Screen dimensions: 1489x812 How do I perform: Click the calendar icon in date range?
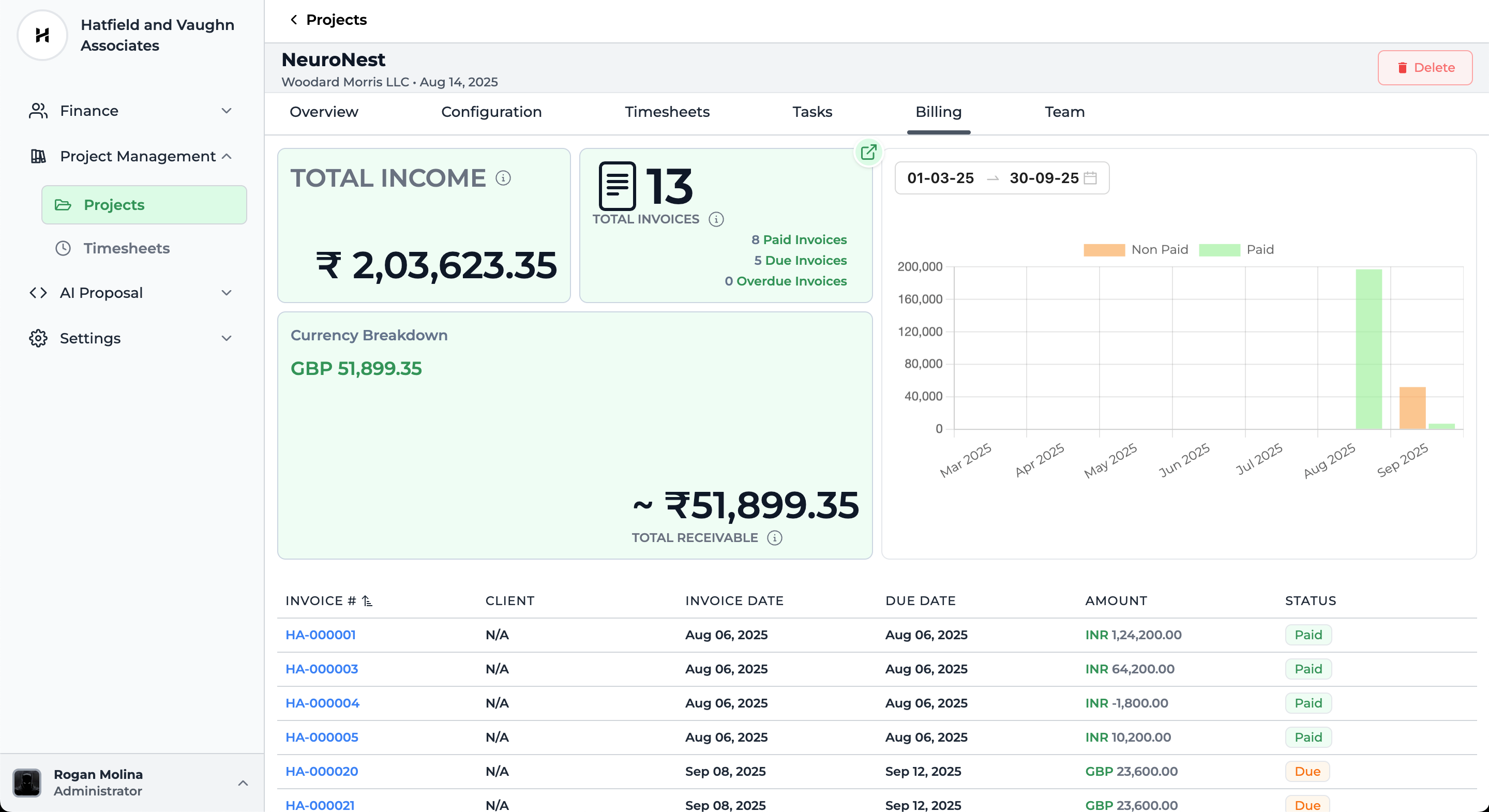pos(1090,178)
